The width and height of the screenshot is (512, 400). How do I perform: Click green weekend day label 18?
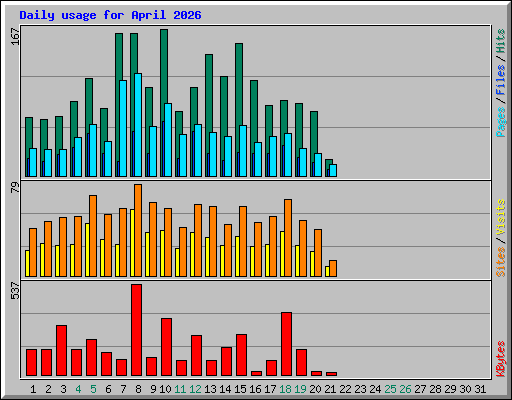(x=285, y=389)
